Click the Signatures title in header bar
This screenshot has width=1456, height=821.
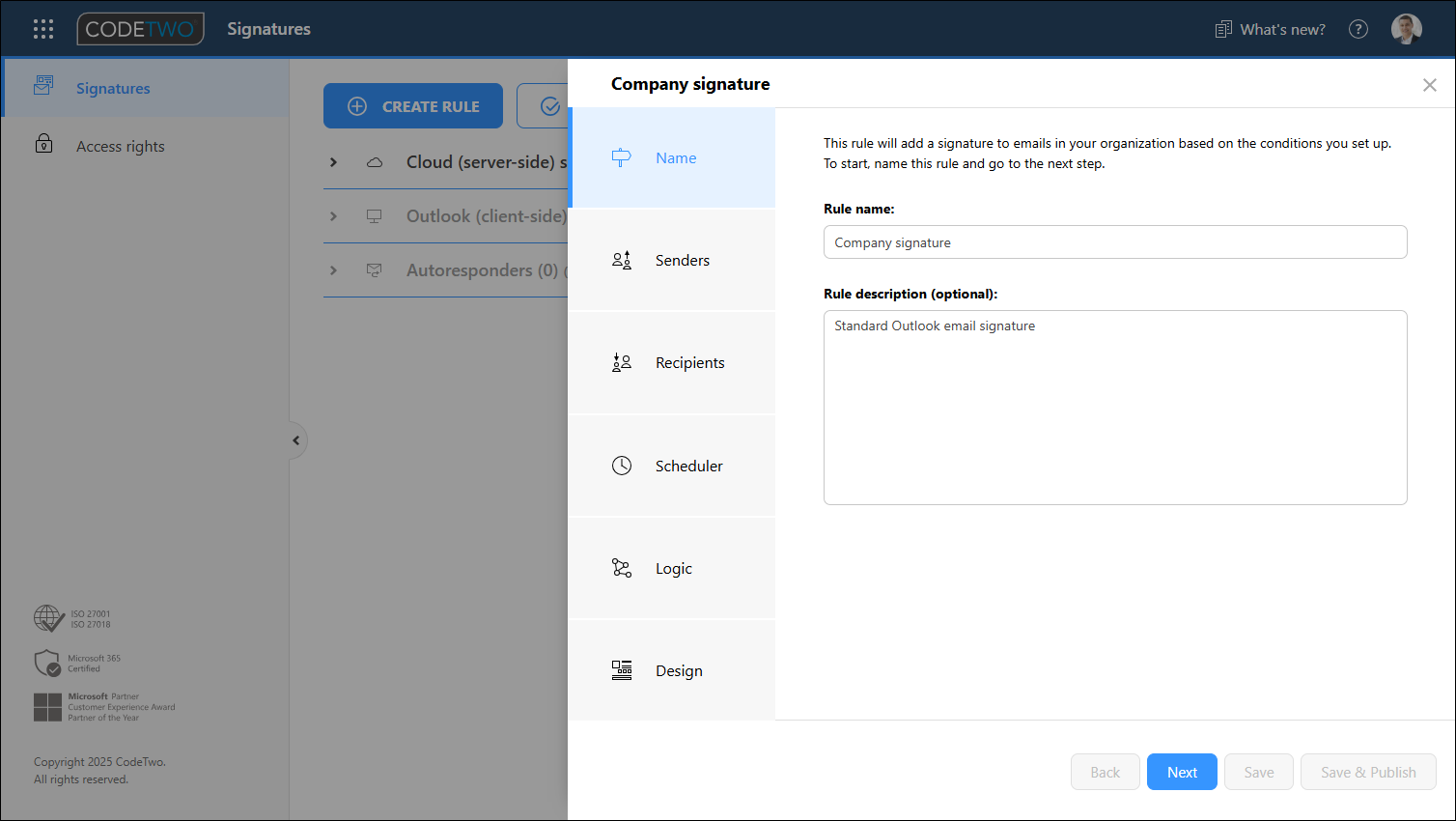[269, 29]
